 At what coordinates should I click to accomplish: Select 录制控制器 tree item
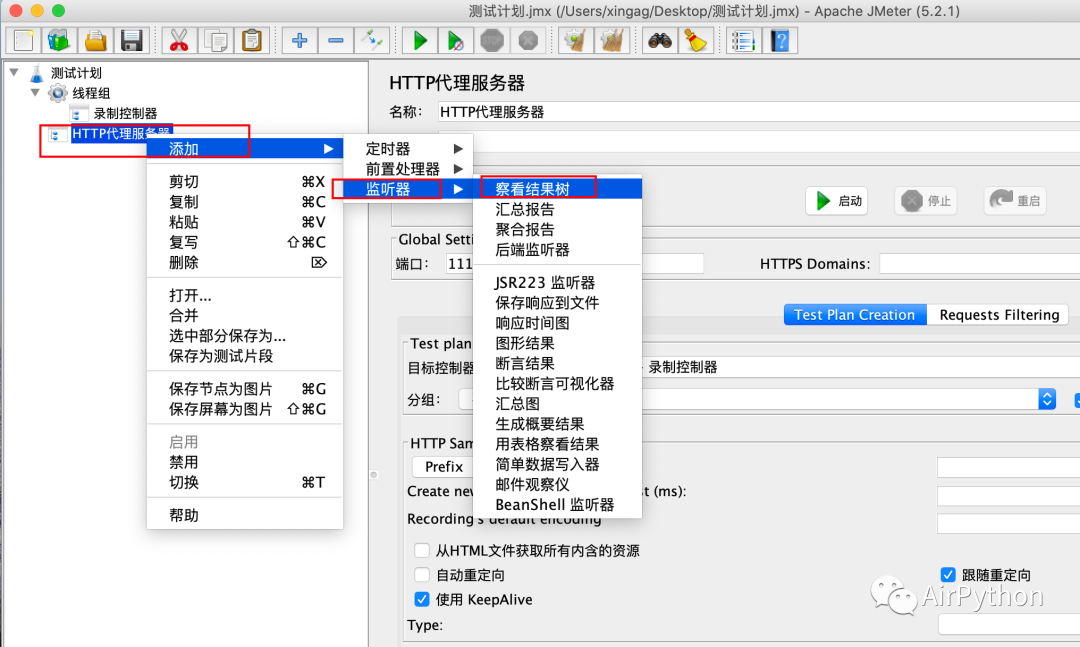(125, 114)
